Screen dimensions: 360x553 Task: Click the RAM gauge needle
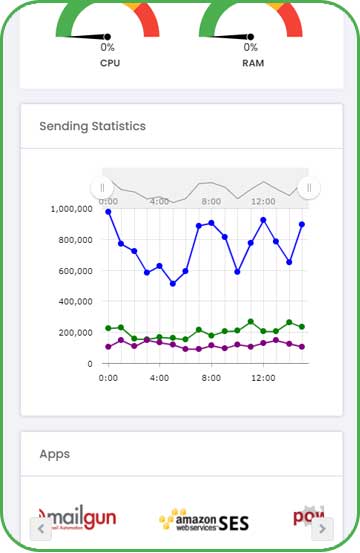(x=230, y=36)
